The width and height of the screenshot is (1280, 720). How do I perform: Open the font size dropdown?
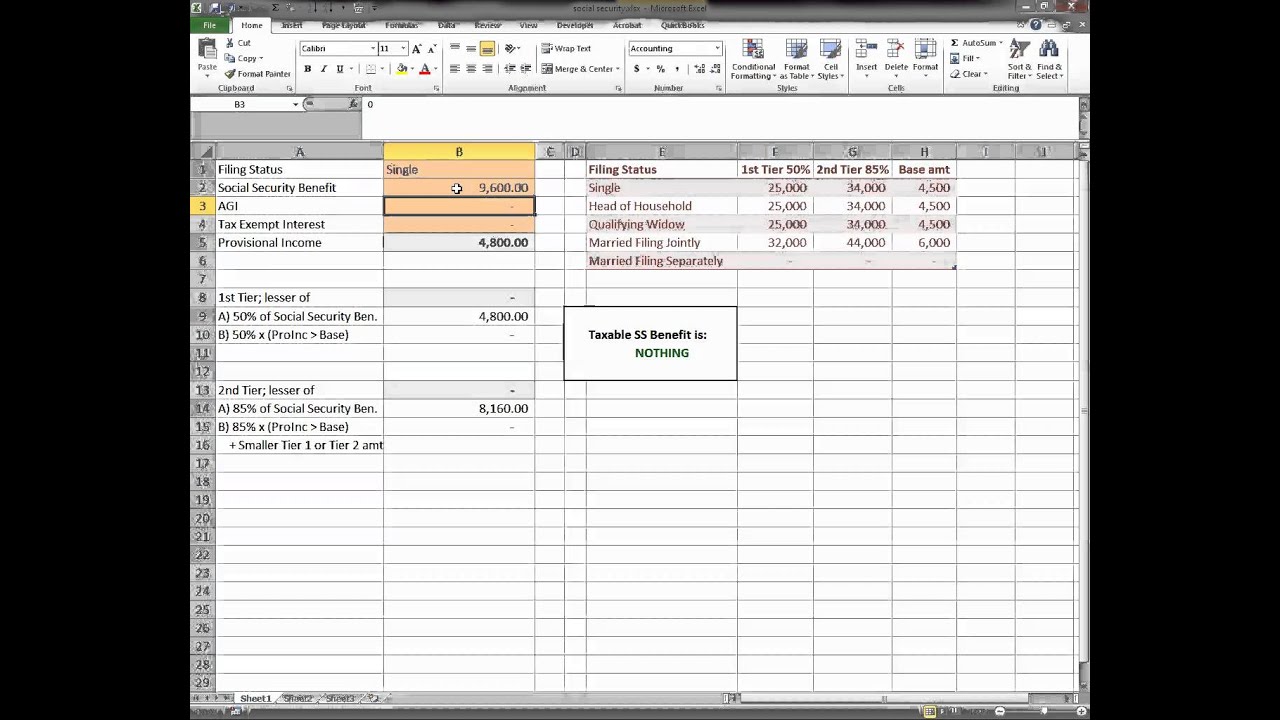click(403, 48)
